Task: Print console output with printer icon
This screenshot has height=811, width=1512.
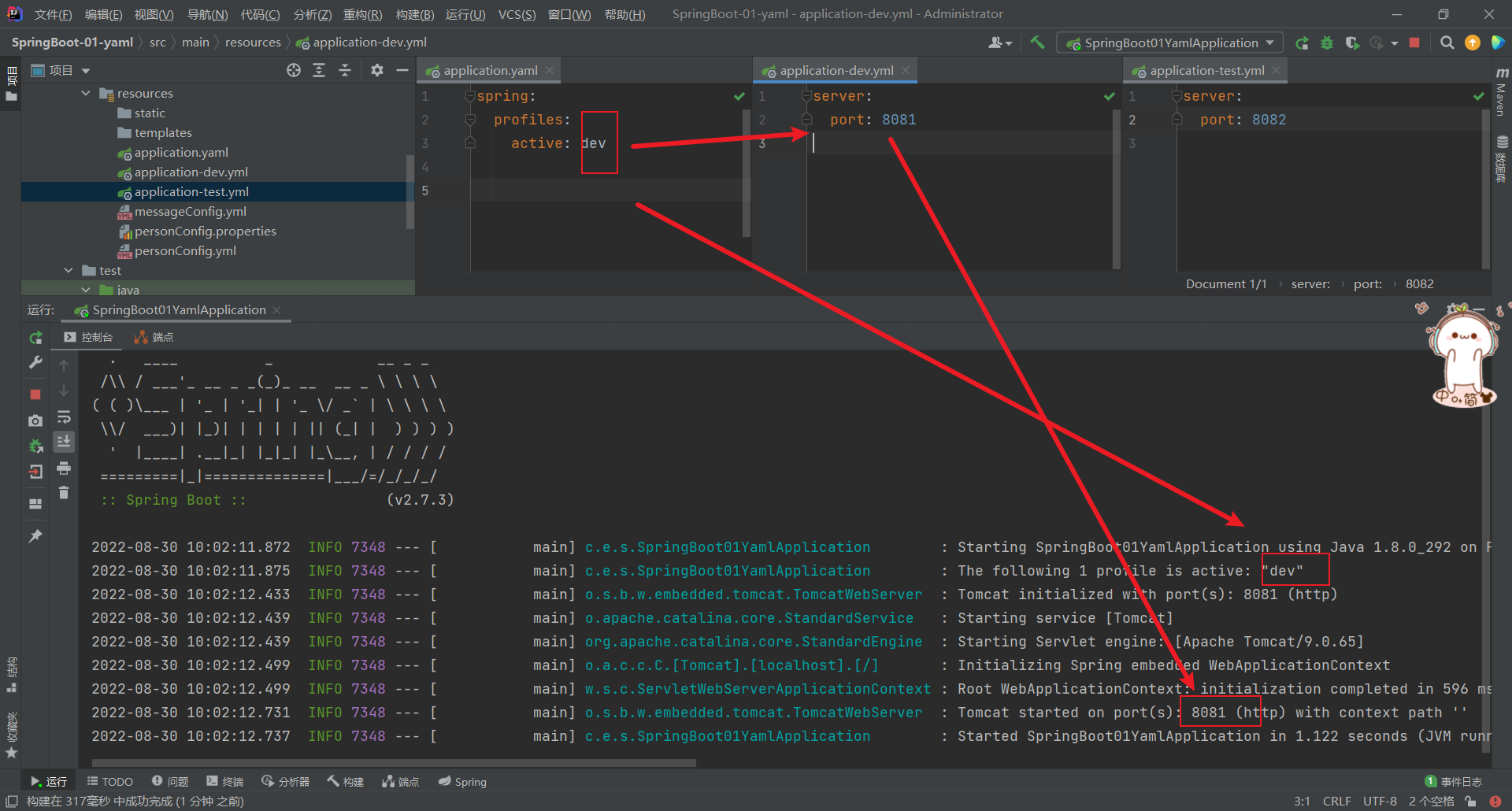Action: [x=64, y=468]
